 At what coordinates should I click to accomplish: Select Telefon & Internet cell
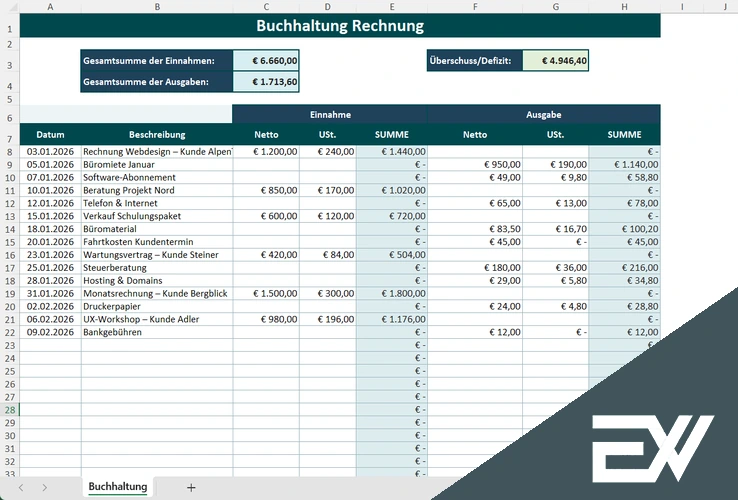click(157, 203)
